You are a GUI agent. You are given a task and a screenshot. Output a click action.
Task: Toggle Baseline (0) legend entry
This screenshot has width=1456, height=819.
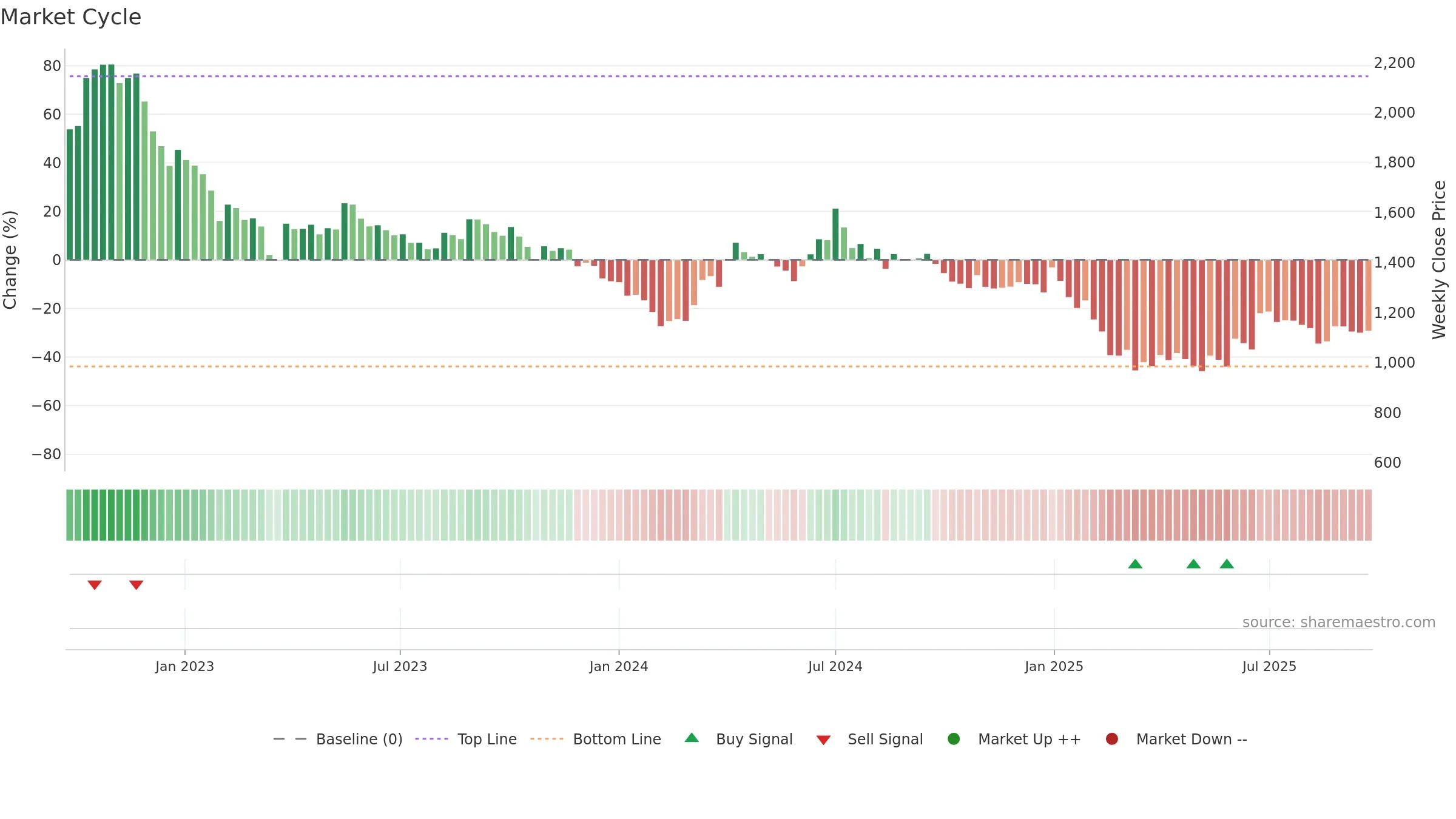coord(338,739)
